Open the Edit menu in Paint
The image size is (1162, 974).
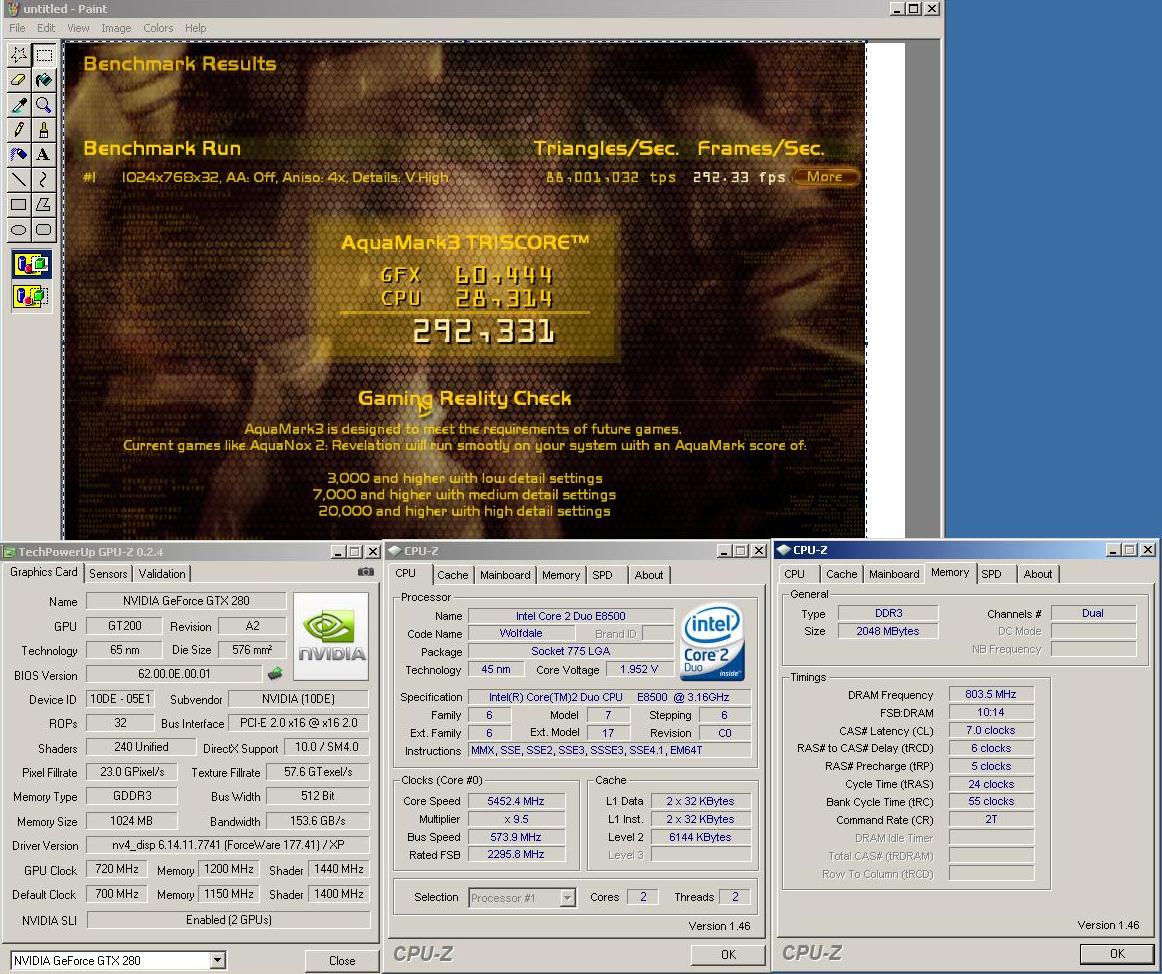[x=46, y=28]
